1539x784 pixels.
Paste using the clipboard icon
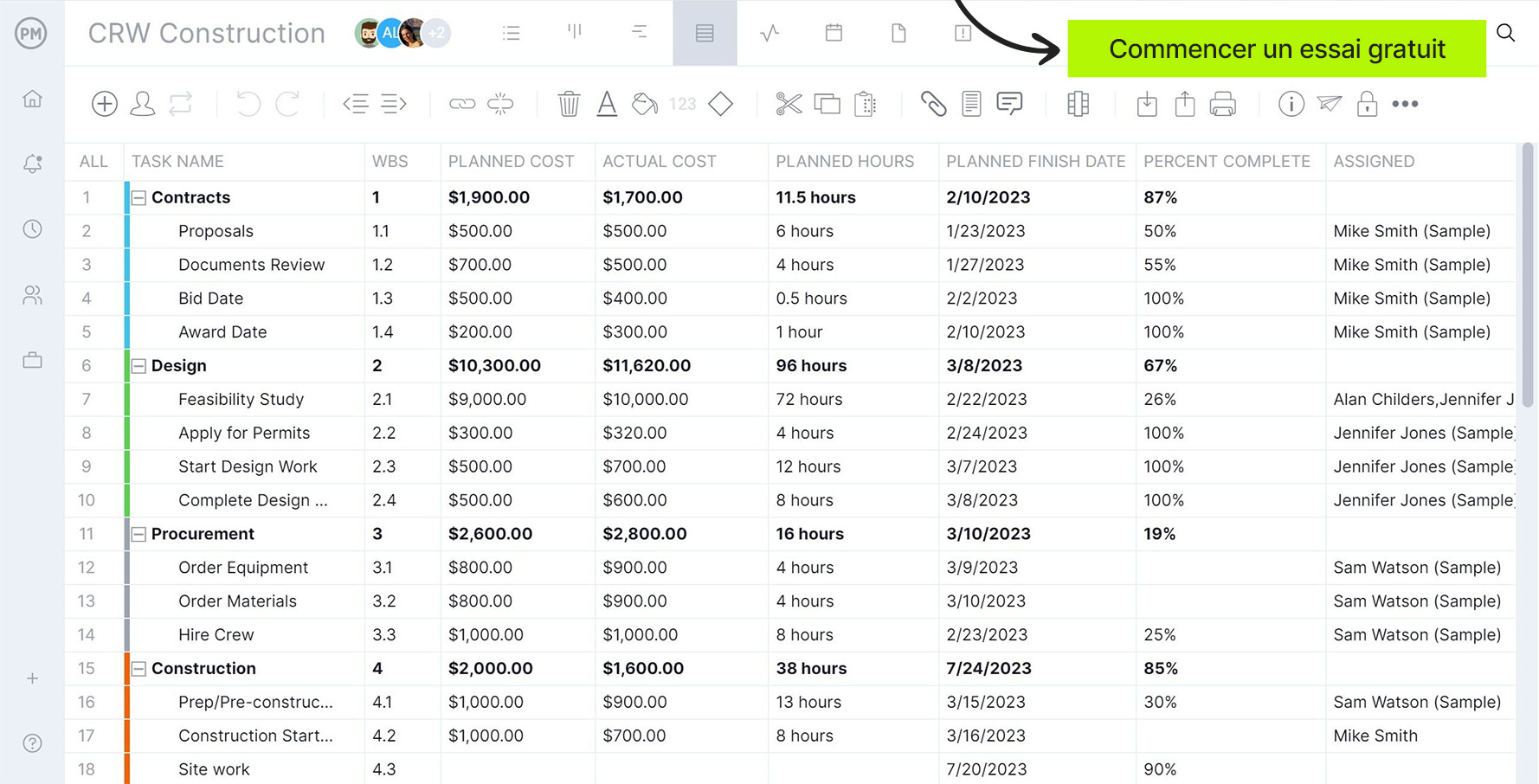tap(866, 104)
